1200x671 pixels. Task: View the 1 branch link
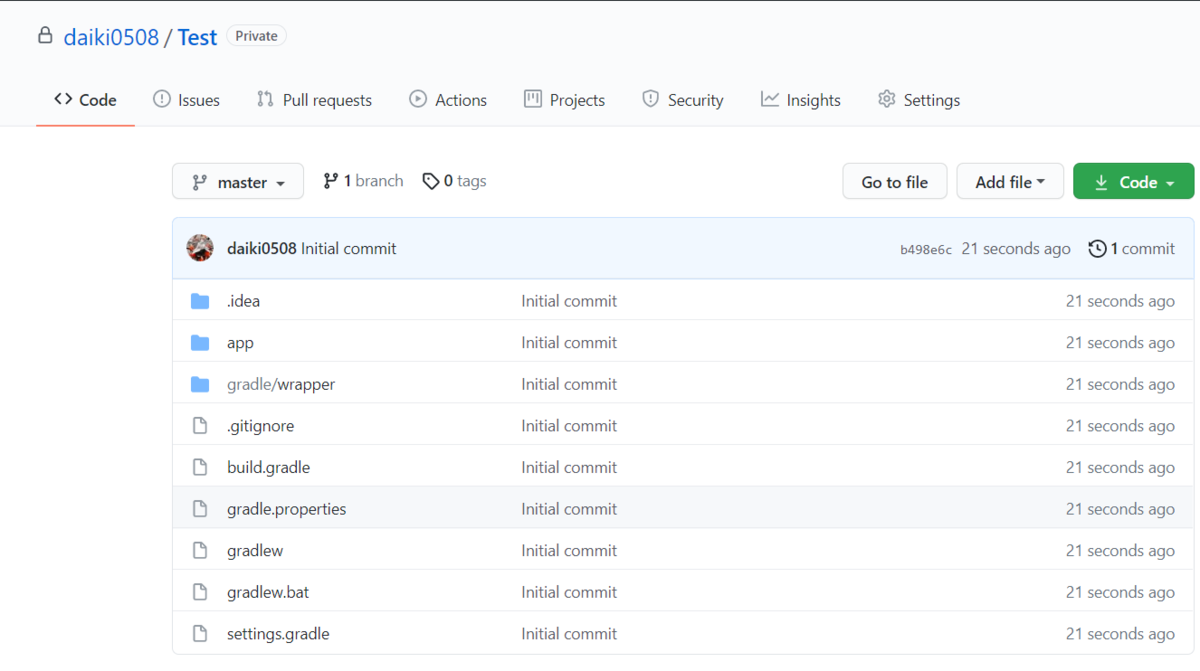point(363,181)
